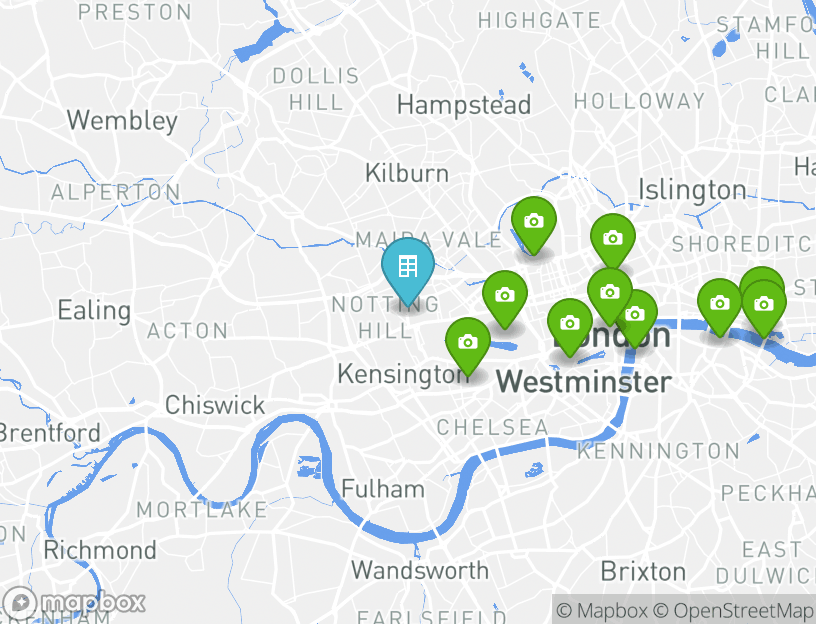Click the Westminster map label
This screenshot has height=624, width=816.
tap(584, 381)
